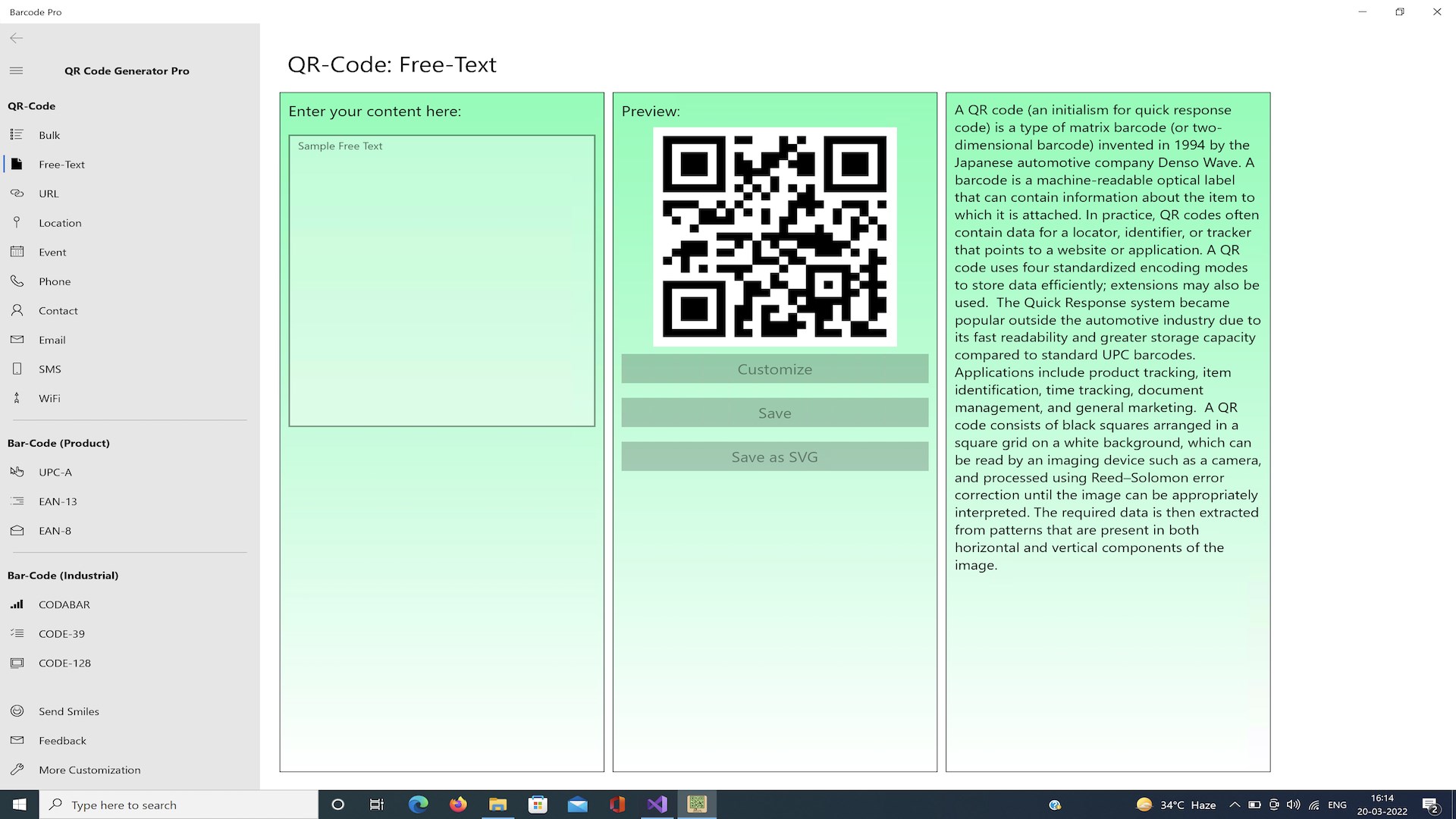Screen dimensions: 1456x819
Task: Click the Customize button
Action: pyautogui.click(x=774, y=369)
